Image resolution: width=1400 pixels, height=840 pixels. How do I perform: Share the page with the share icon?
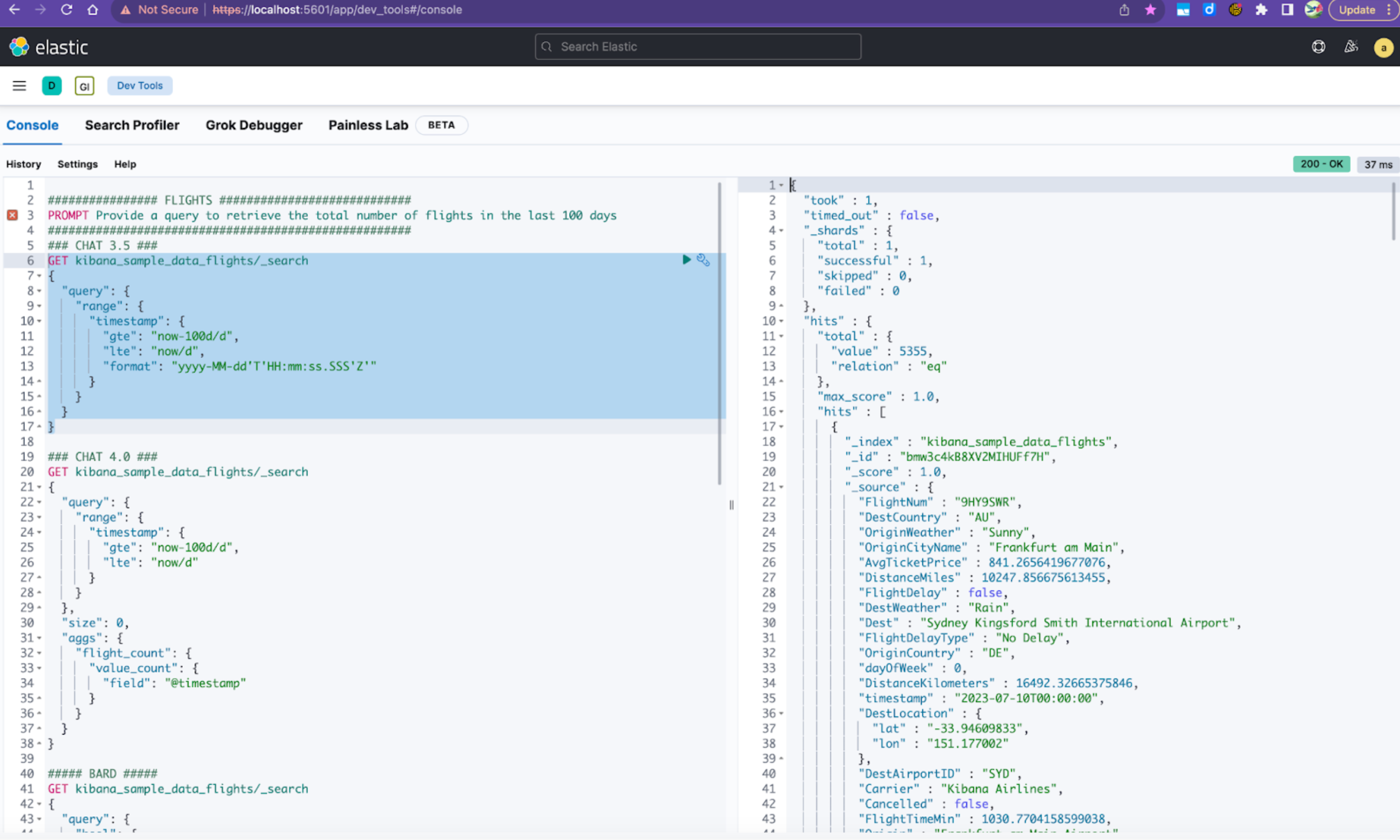click(x=1124, y=10)
